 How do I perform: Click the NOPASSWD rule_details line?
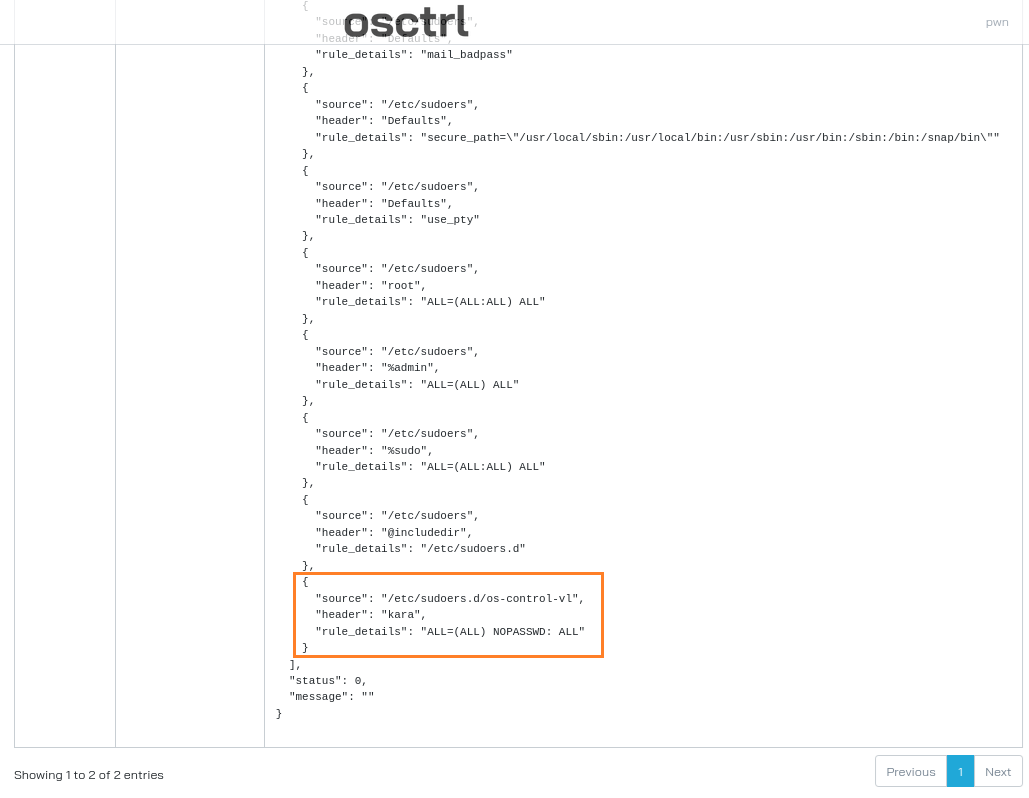pos(450,631)
